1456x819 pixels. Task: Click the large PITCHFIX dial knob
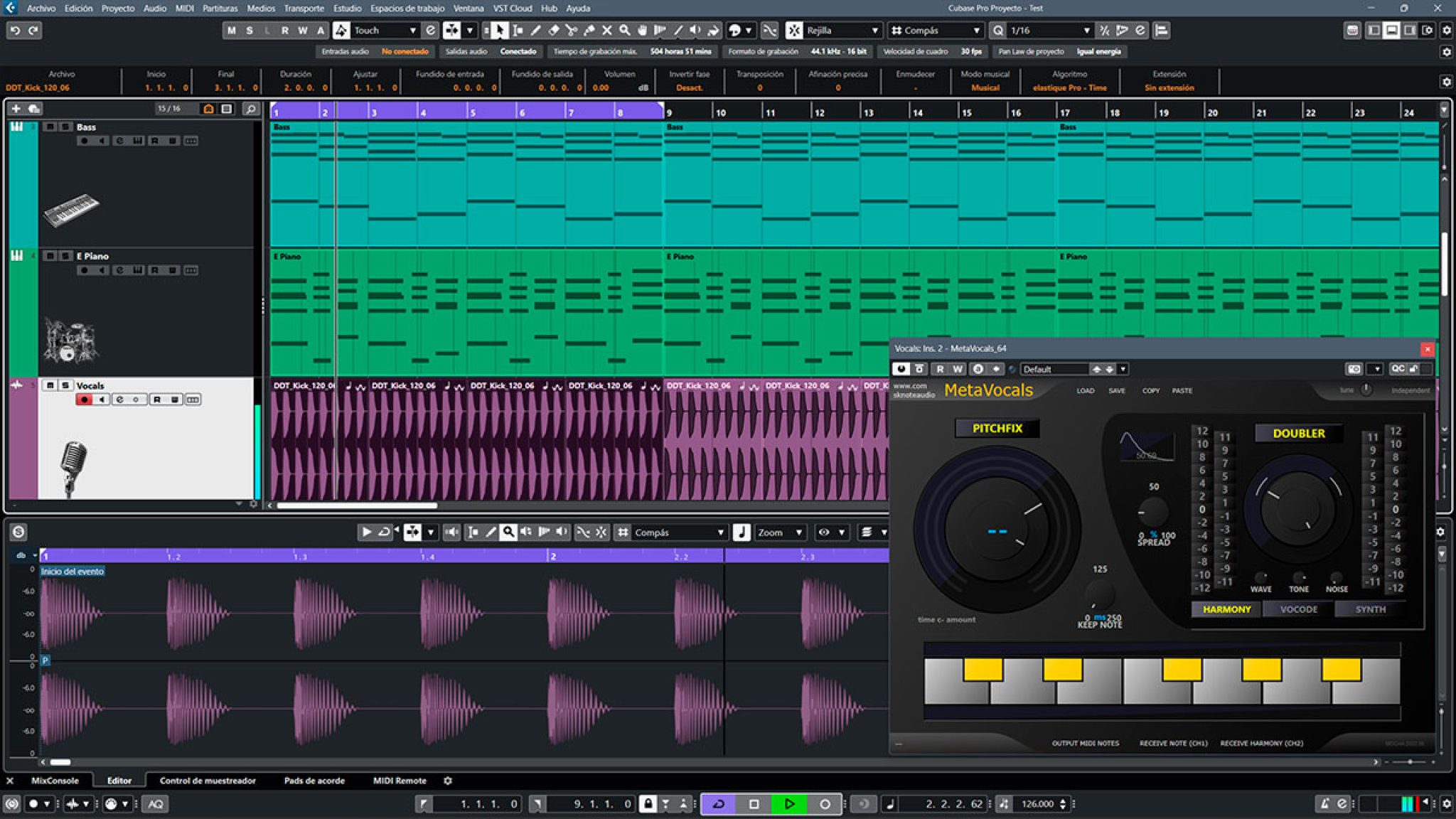(x=997, y=530)
